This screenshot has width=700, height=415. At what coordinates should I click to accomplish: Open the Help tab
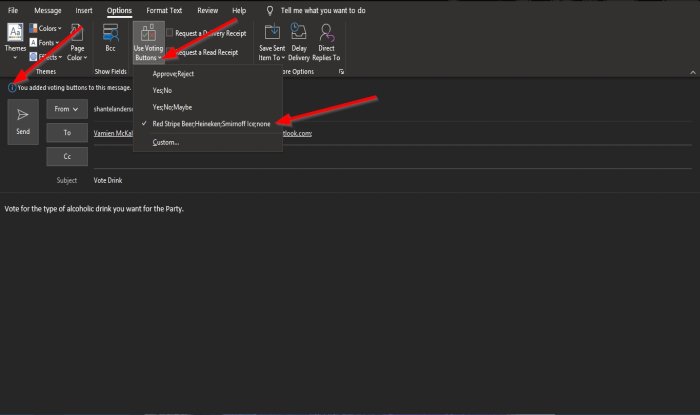point(239,10)
